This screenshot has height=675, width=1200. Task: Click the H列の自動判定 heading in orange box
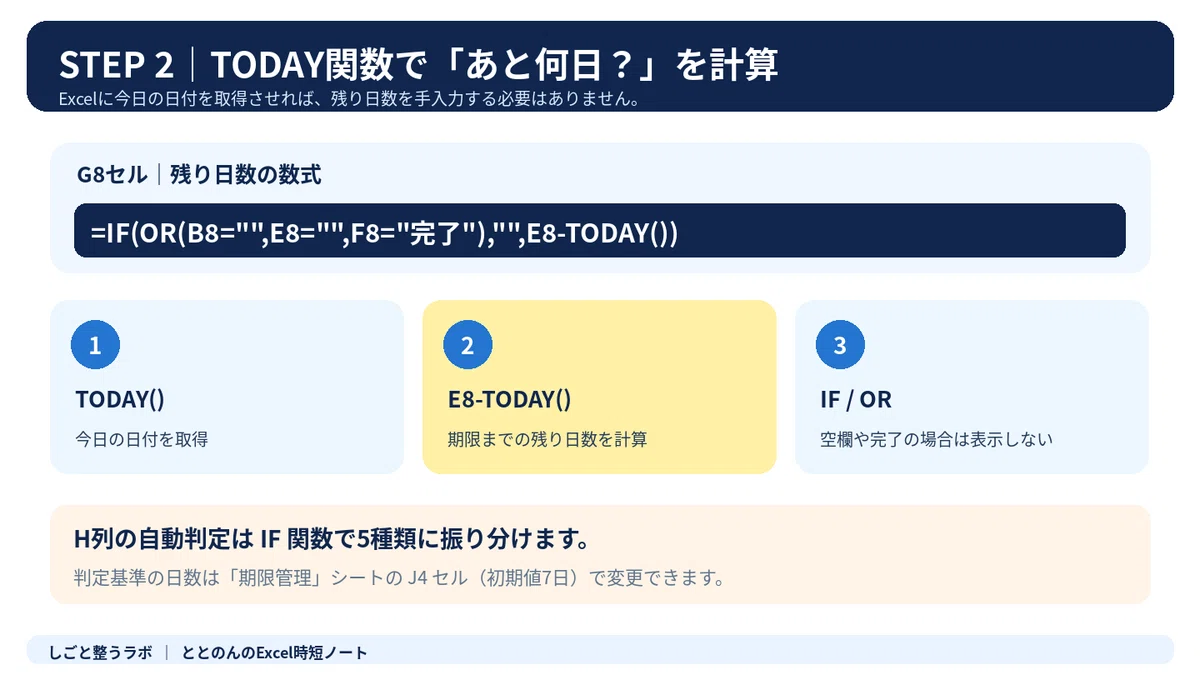click(331, 540)
